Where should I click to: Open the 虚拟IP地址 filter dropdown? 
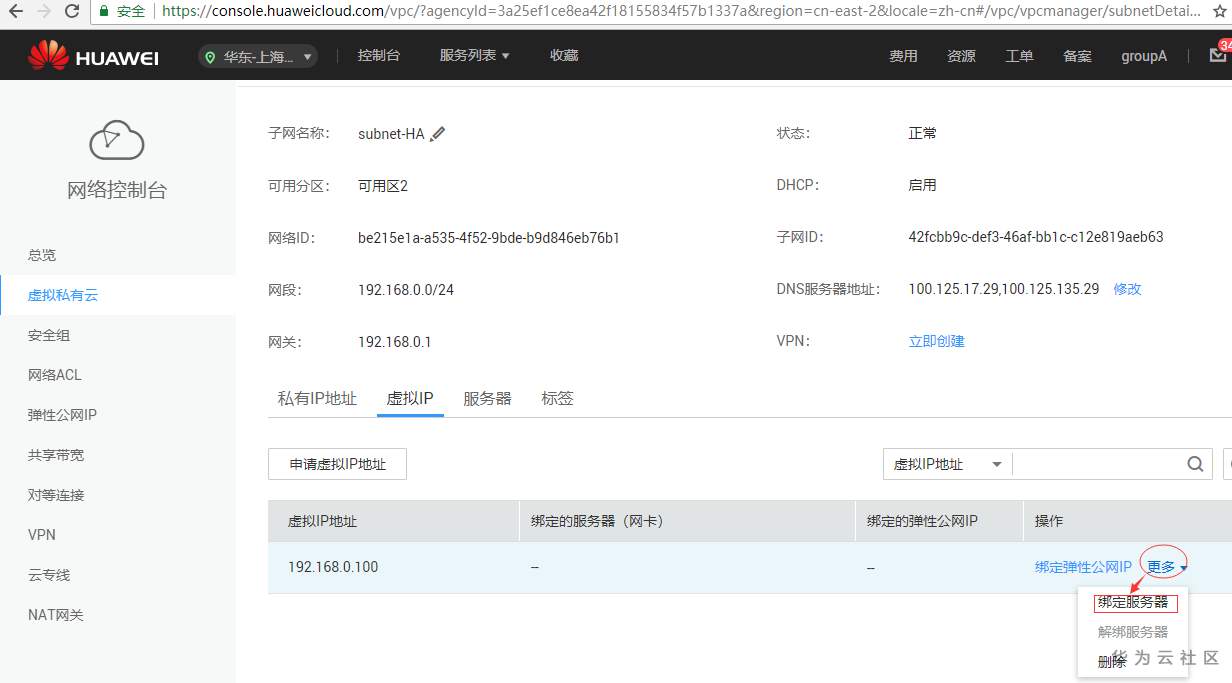click(948, 464)
